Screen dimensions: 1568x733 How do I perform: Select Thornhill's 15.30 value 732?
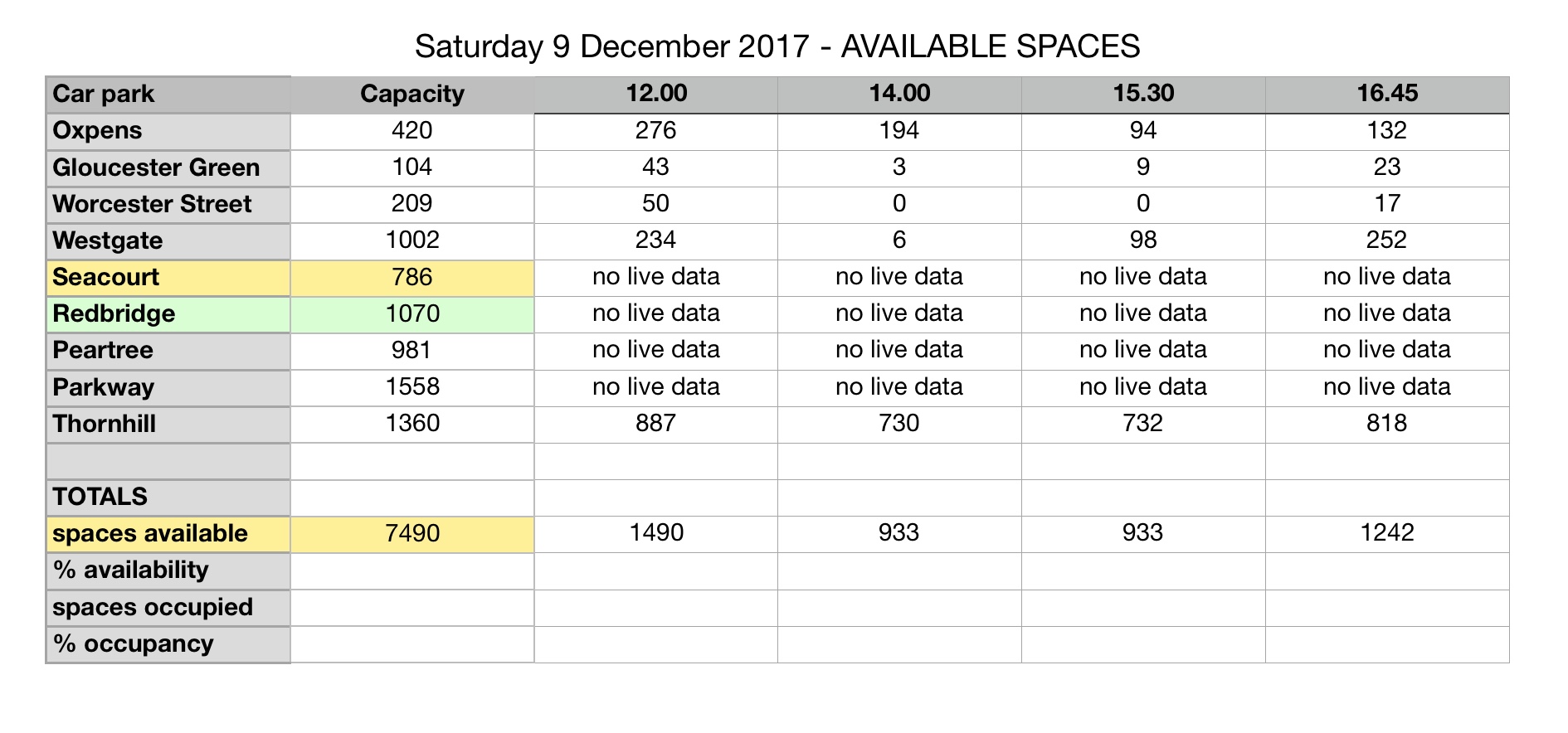pyautogui.click(x=1142, y=424)
